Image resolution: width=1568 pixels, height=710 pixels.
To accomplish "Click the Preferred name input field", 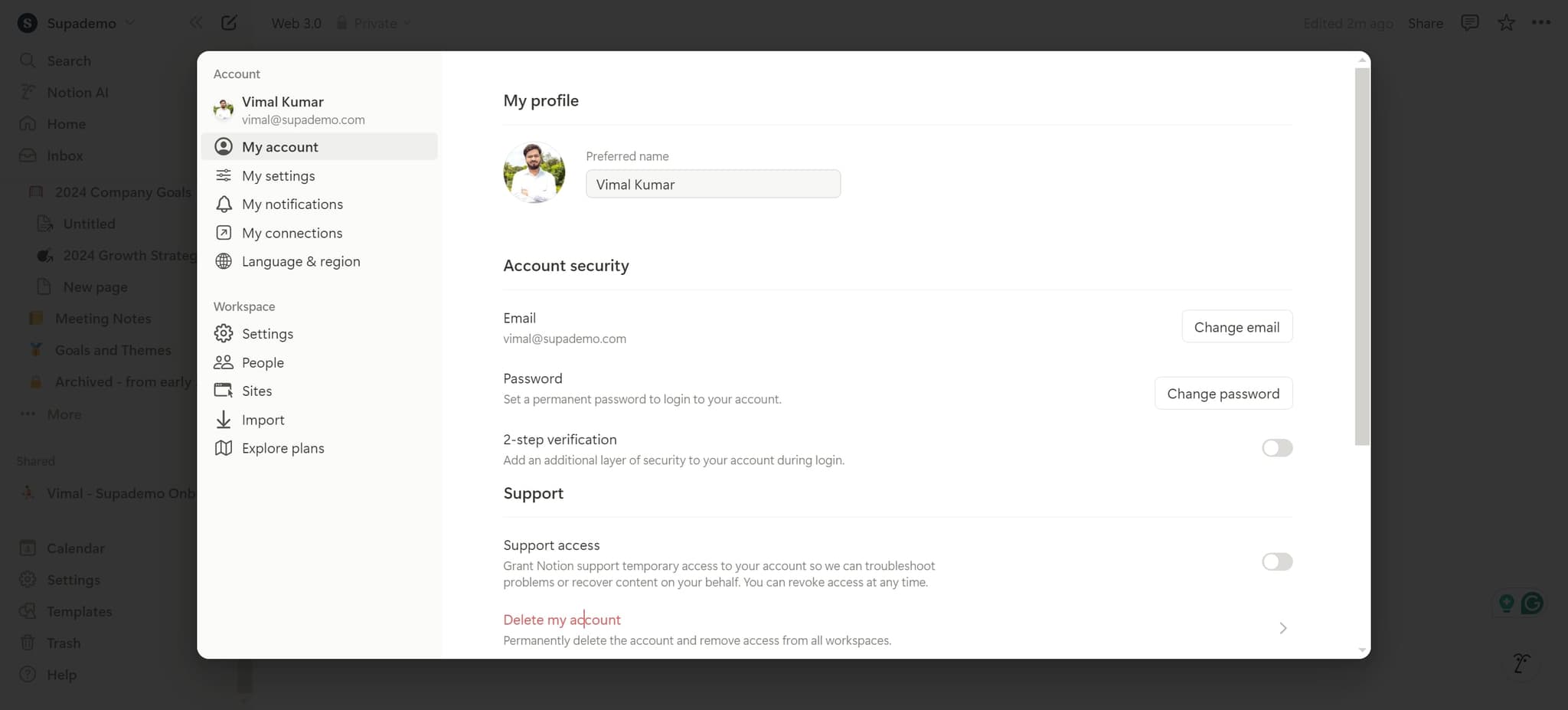I will tap(713, 184).
